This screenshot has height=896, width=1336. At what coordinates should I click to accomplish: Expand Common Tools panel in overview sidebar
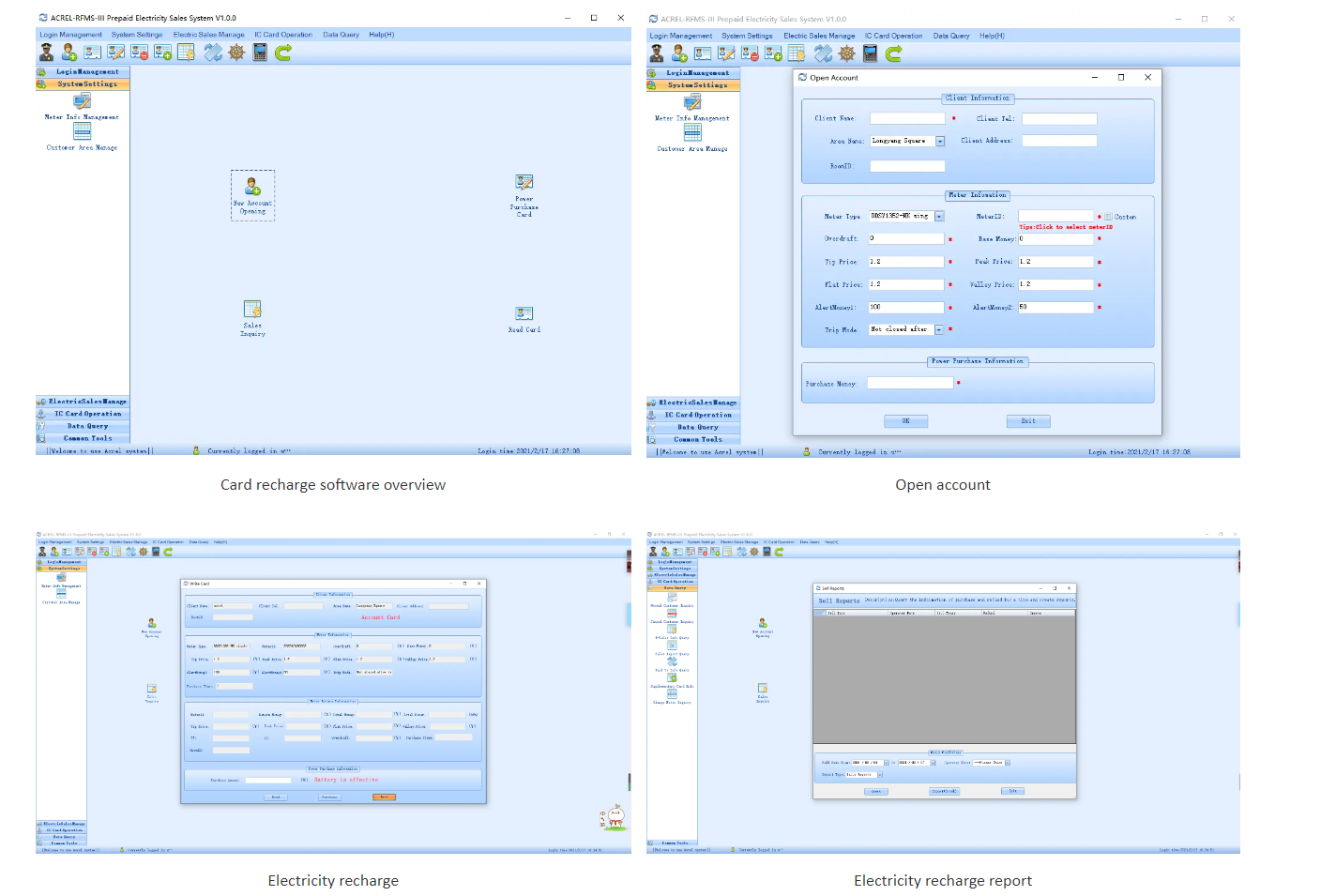[87, 438]
